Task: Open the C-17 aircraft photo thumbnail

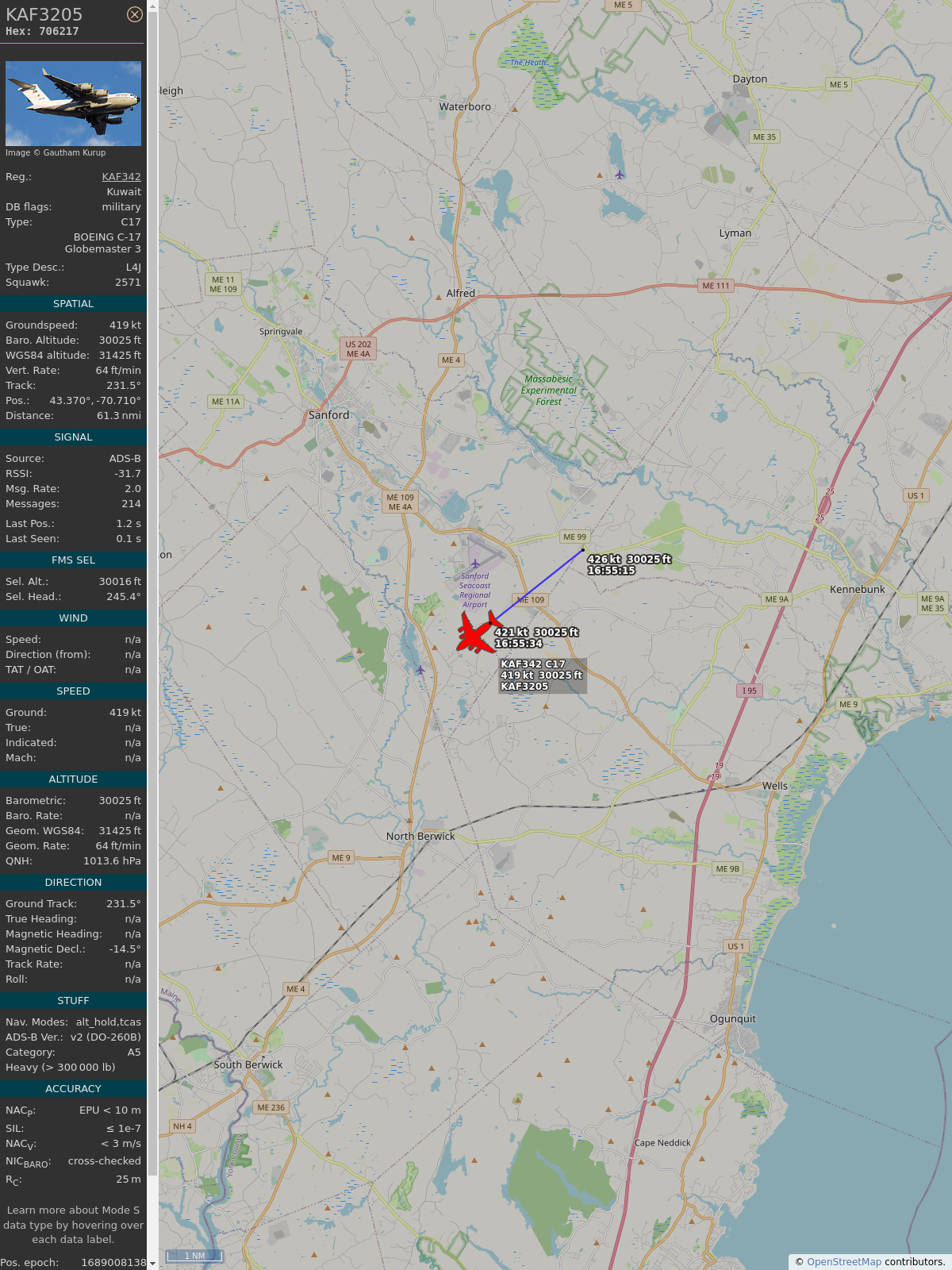Action: pos(73,103)
